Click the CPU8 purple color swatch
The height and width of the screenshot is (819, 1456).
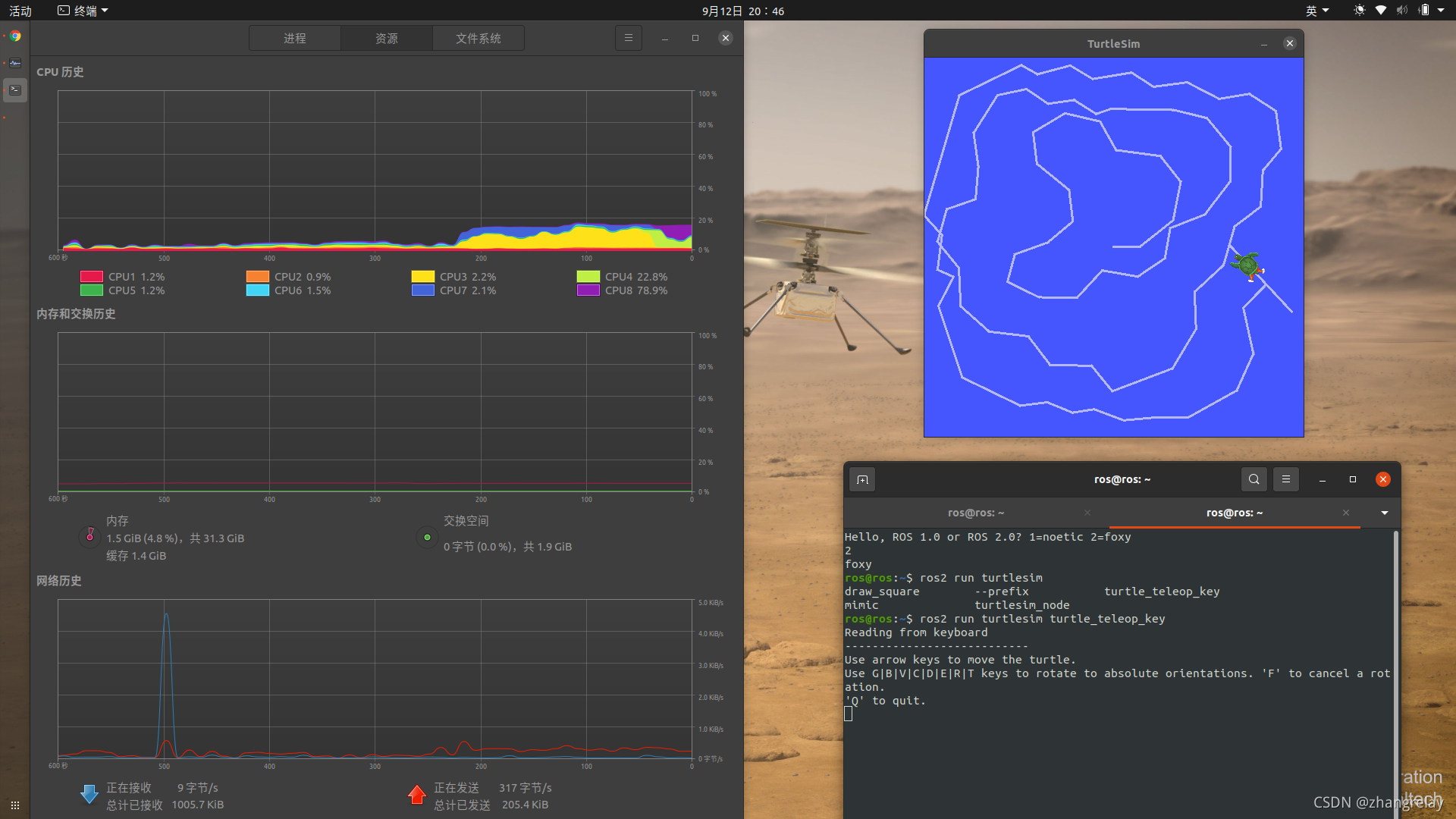tap(588, 290)
